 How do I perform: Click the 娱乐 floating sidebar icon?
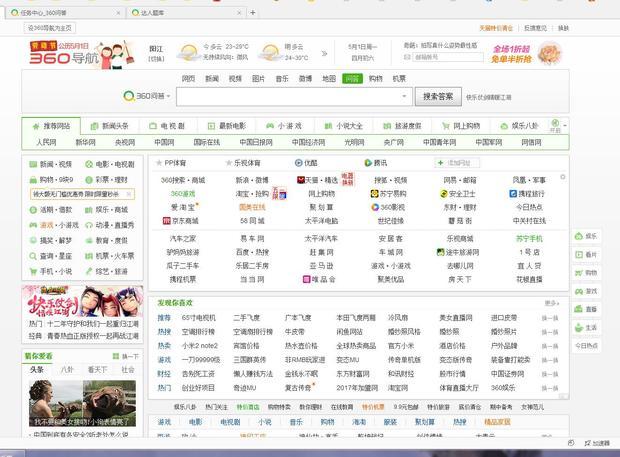[579, 236]
